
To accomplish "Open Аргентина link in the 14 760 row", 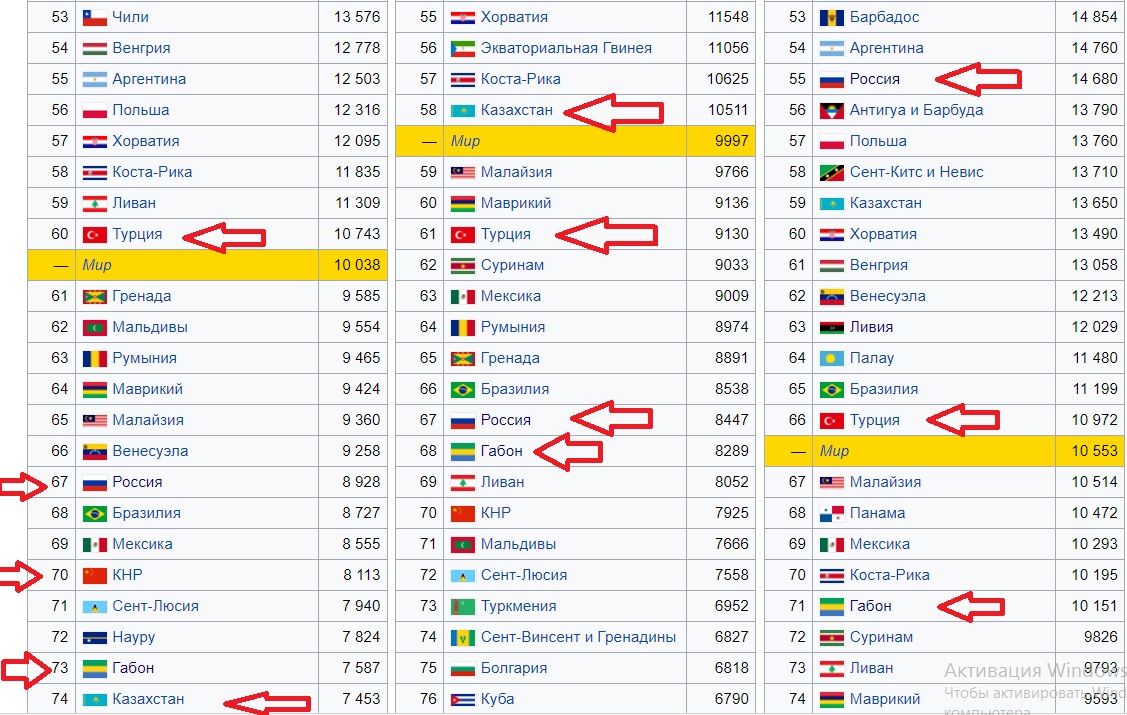I will click(887, 48).
